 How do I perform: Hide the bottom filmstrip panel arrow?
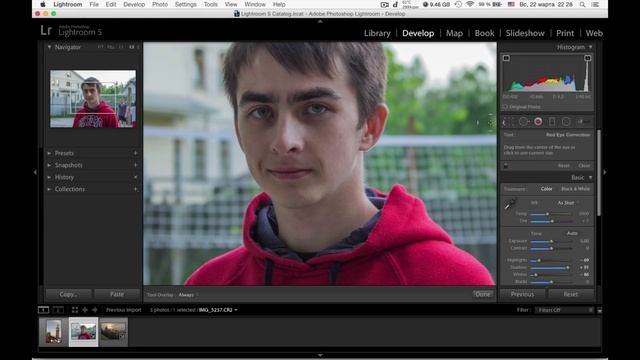[x=320, y=356]
